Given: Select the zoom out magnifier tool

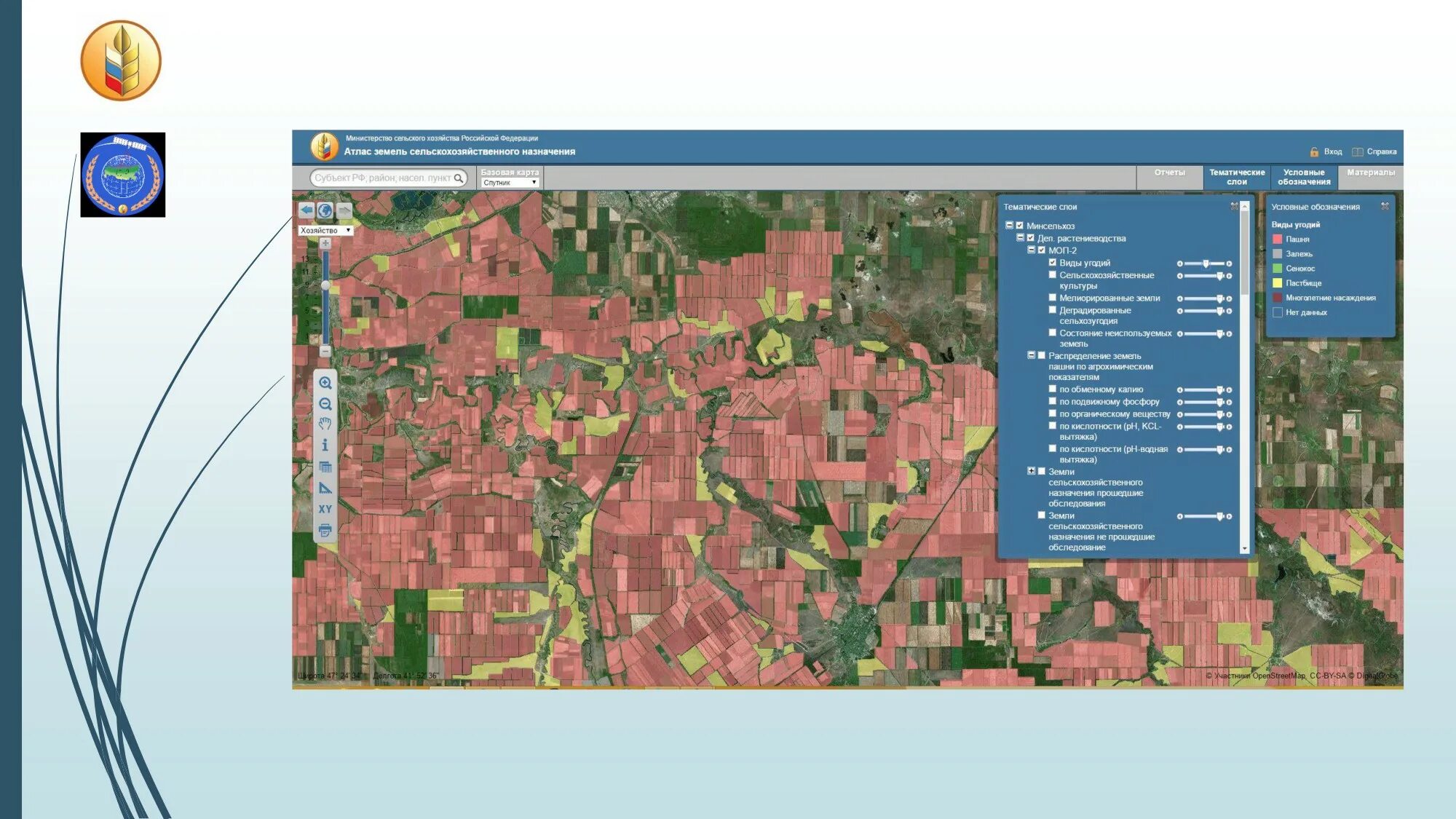Looking at the screenshot, I should point(325,404).
